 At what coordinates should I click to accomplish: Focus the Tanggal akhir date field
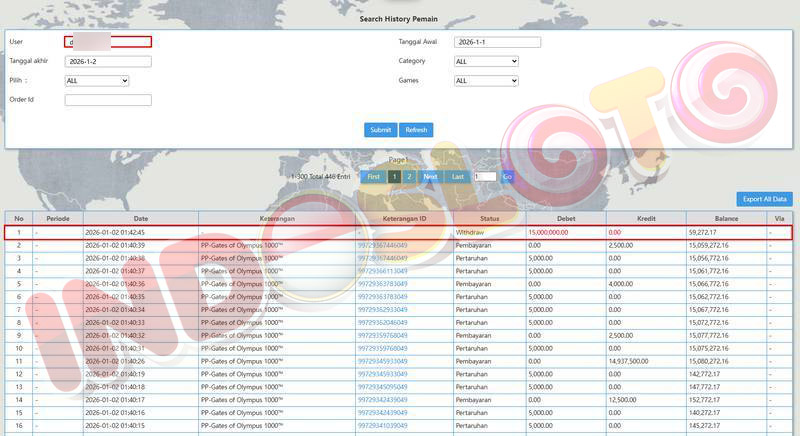(108, 61)
